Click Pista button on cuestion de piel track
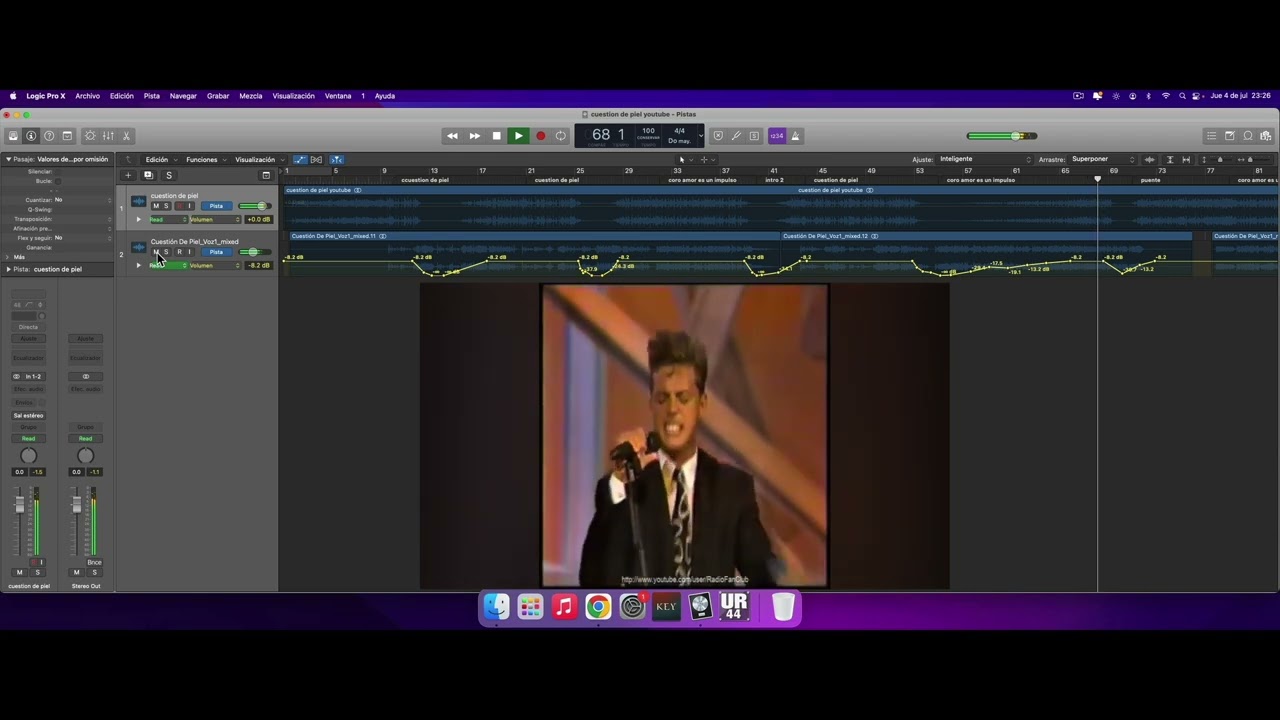 216,206
